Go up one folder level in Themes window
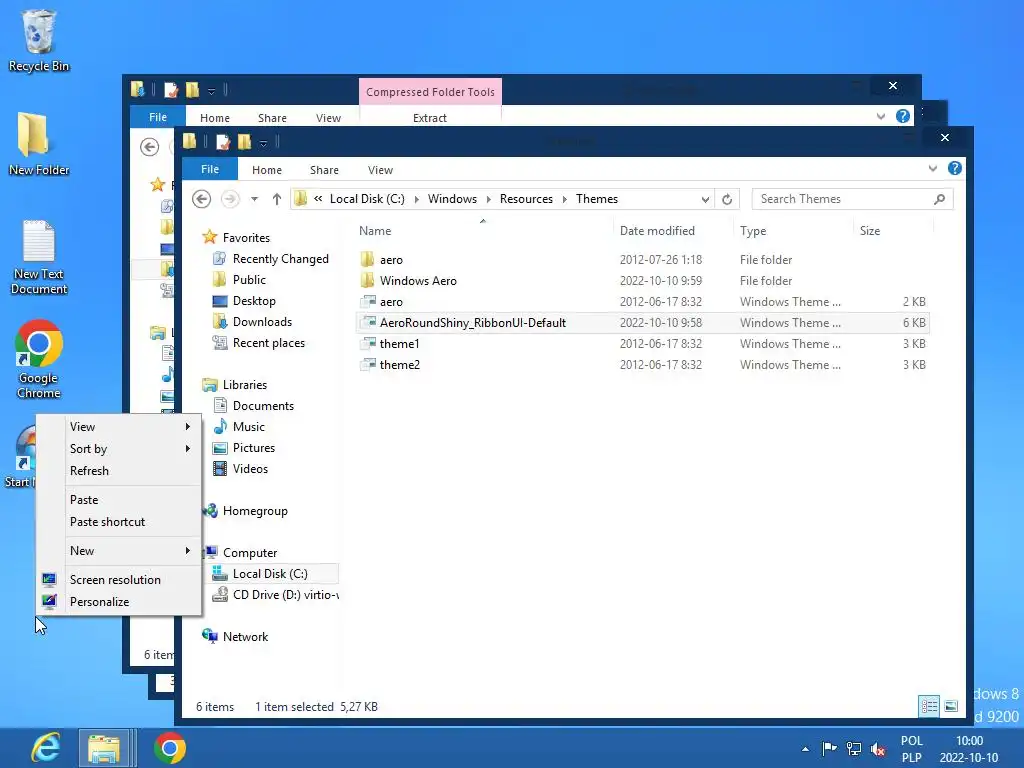 point(277,199)
